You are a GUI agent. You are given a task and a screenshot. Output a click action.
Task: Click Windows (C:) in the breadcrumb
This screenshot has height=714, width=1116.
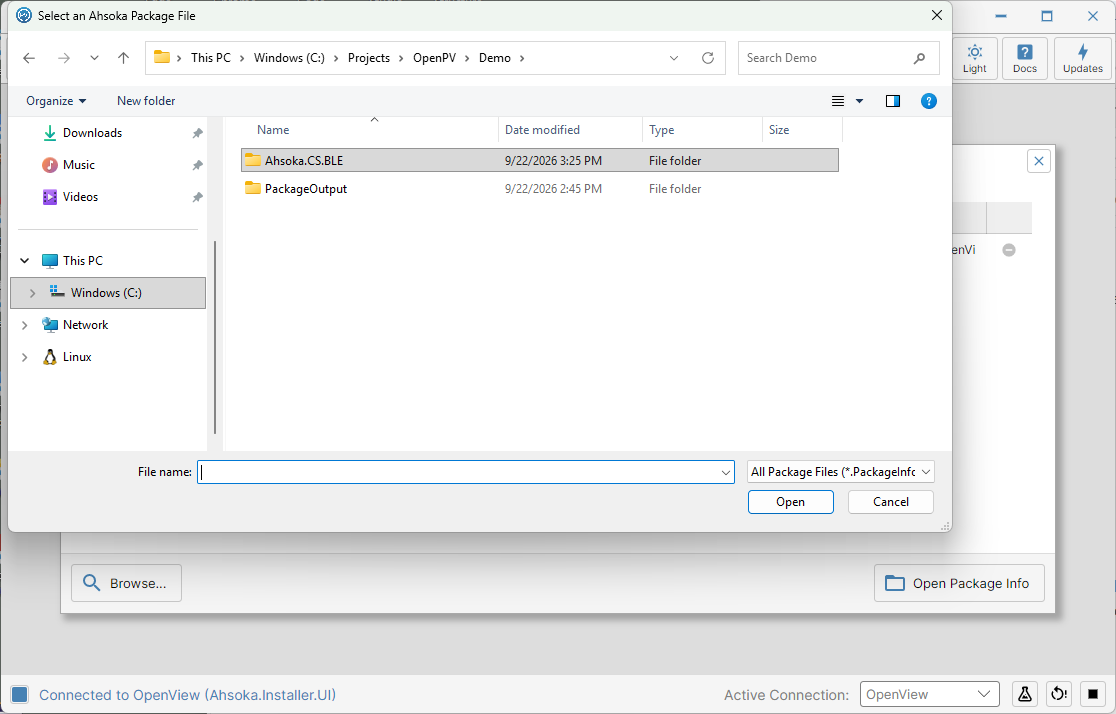(289, 58)
